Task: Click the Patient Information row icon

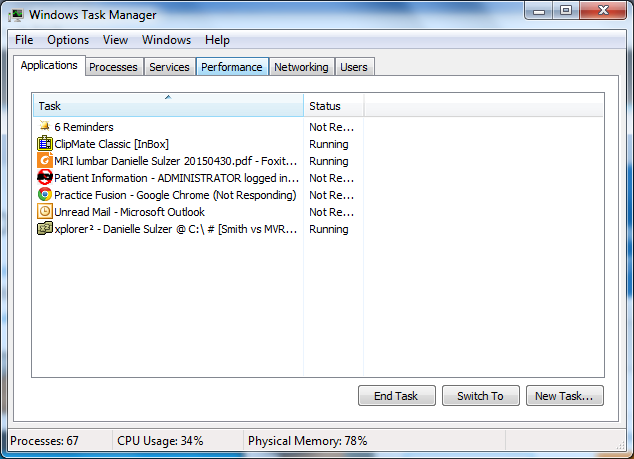Action: (x=44, y=178)
